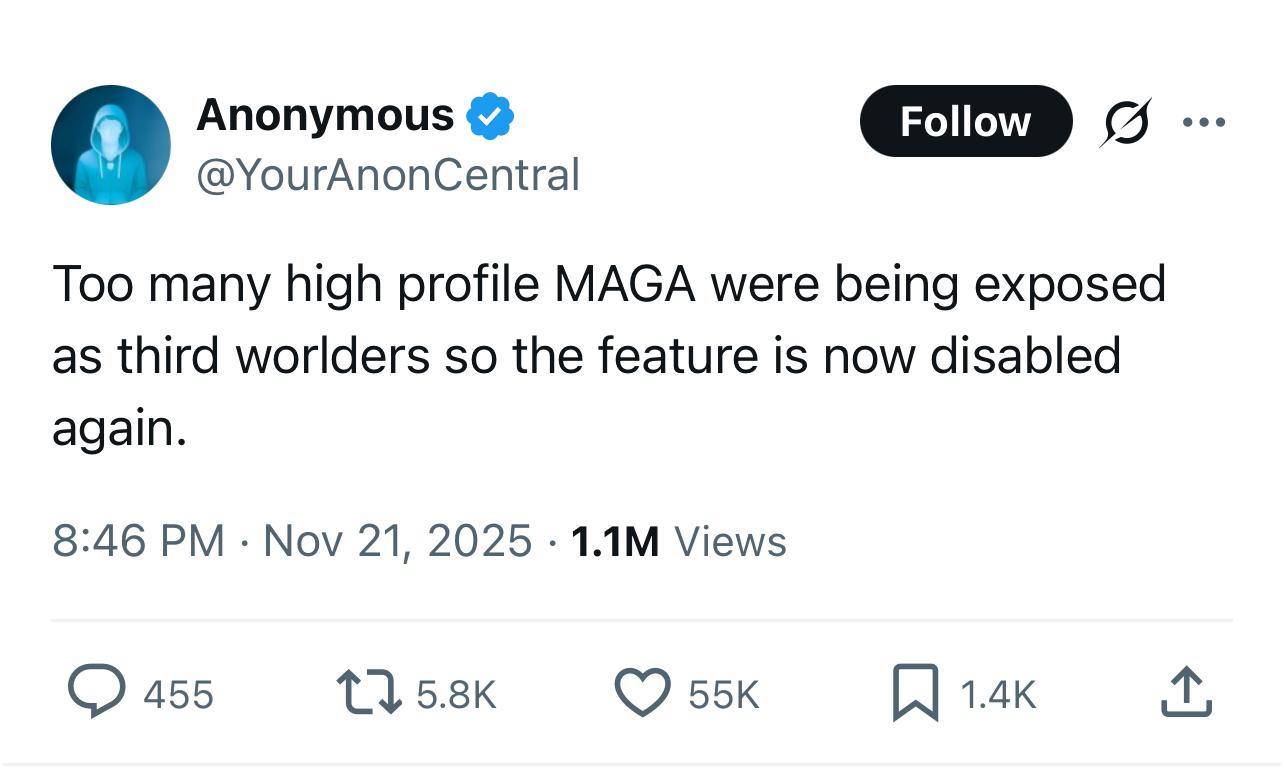Tap the share upload arrow icon
This screenshot has height=783, width=1284.
(1186, 693)
